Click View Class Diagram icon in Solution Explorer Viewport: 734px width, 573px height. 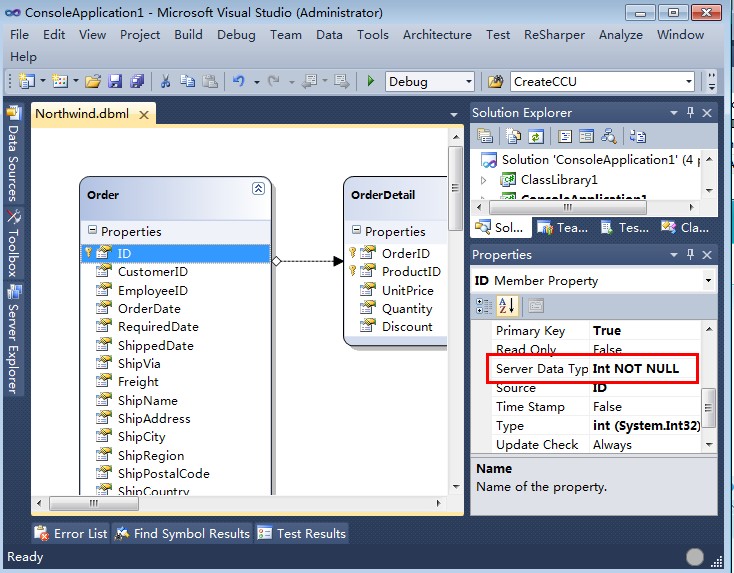tap(609, 136)
